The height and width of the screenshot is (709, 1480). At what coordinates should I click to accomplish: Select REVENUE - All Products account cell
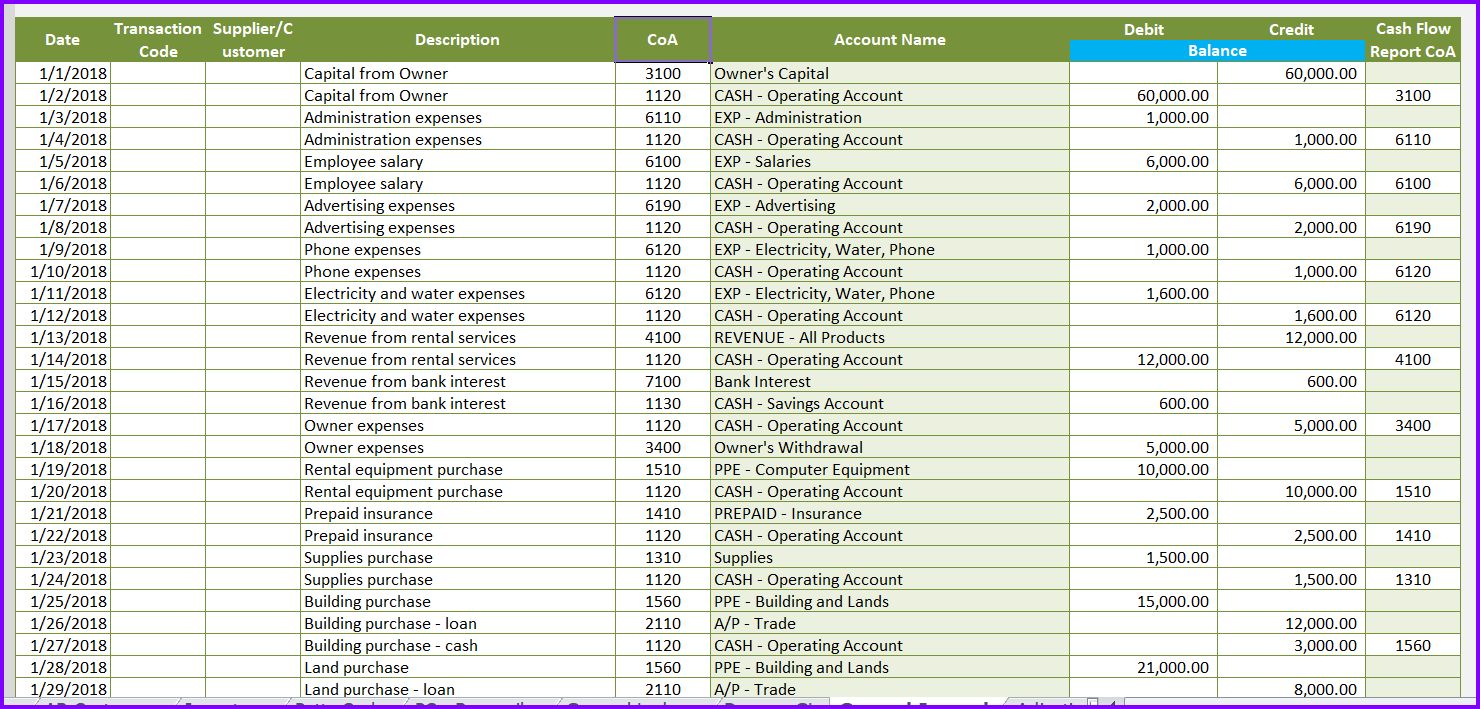tap(890, 337)
